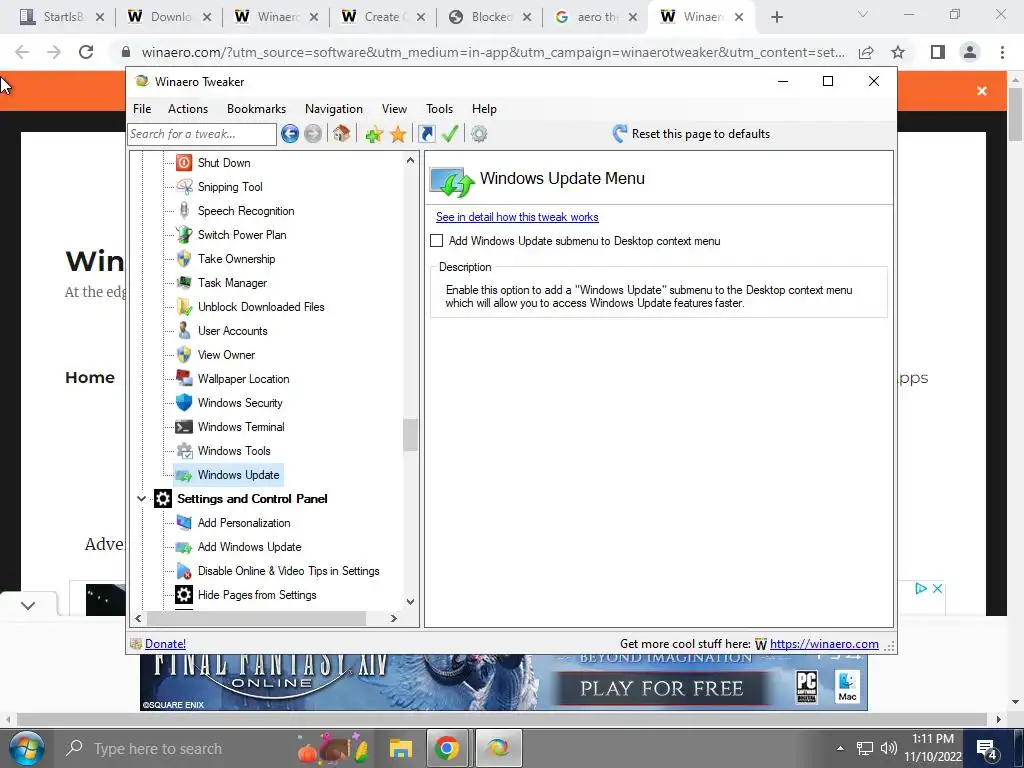Click tree horizontal scroll right arrow
Viewport: 1024px width, 768px height.
[x=393, y=618]
